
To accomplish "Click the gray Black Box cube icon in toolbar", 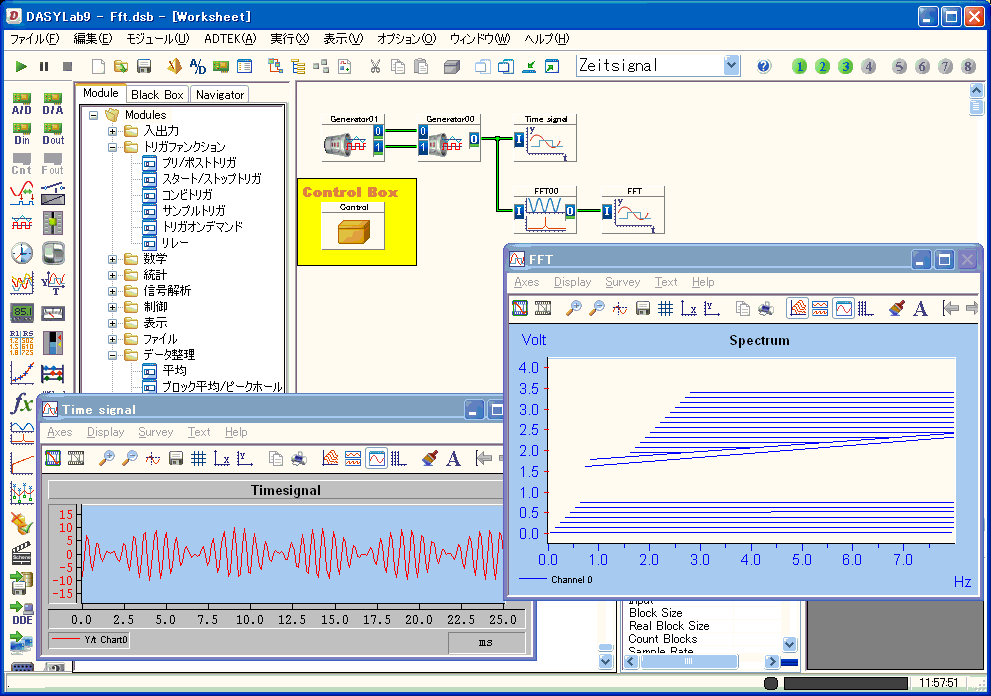I will [x=451, y=66].
